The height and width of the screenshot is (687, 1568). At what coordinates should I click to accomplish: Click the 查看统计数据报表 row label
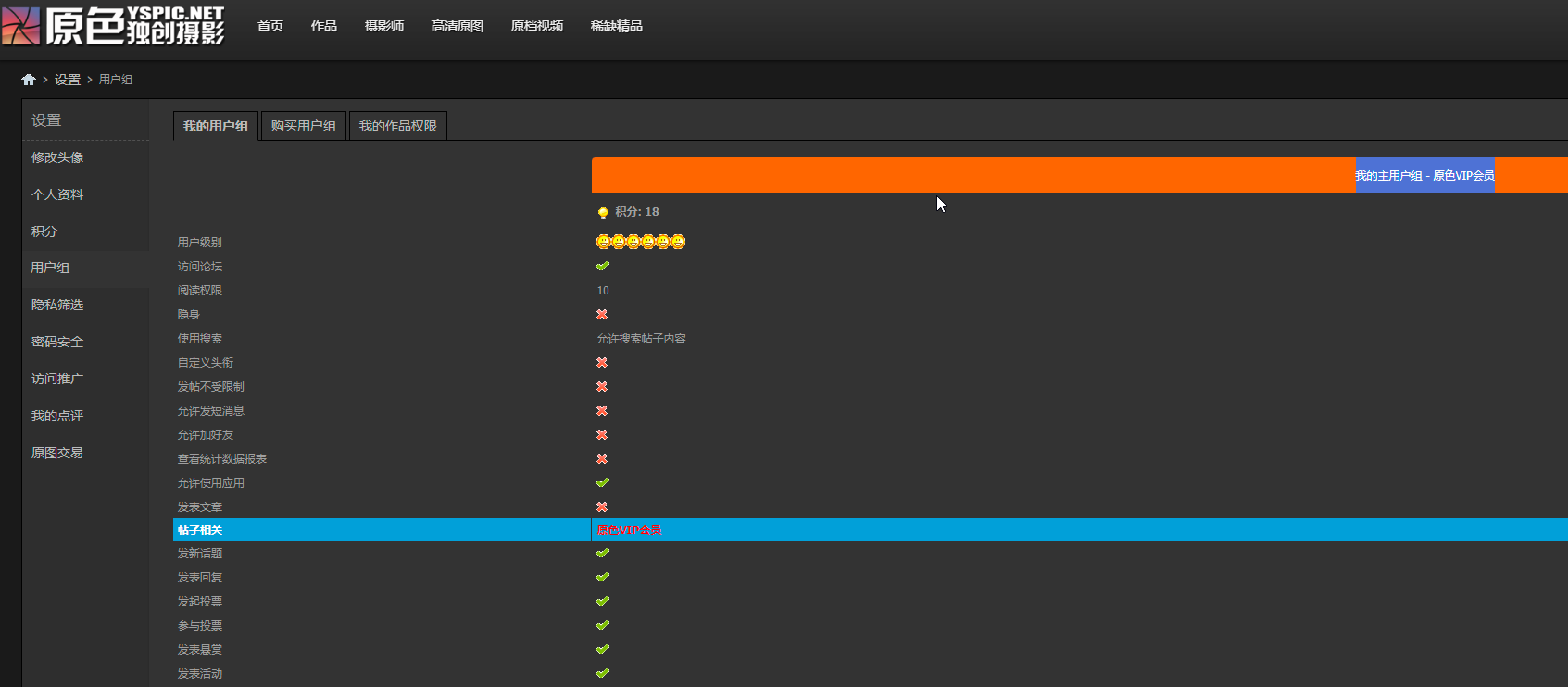[x=222, y=459]
